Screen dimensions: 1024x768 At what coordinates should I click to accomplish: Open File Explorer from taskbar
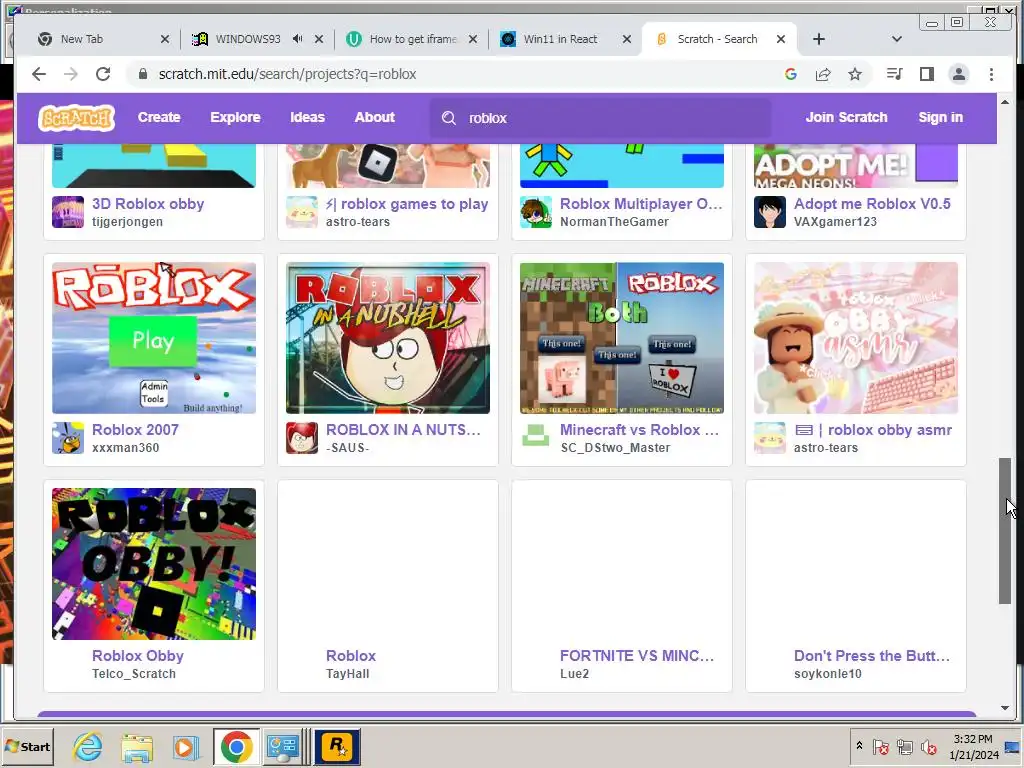(137, 746)
